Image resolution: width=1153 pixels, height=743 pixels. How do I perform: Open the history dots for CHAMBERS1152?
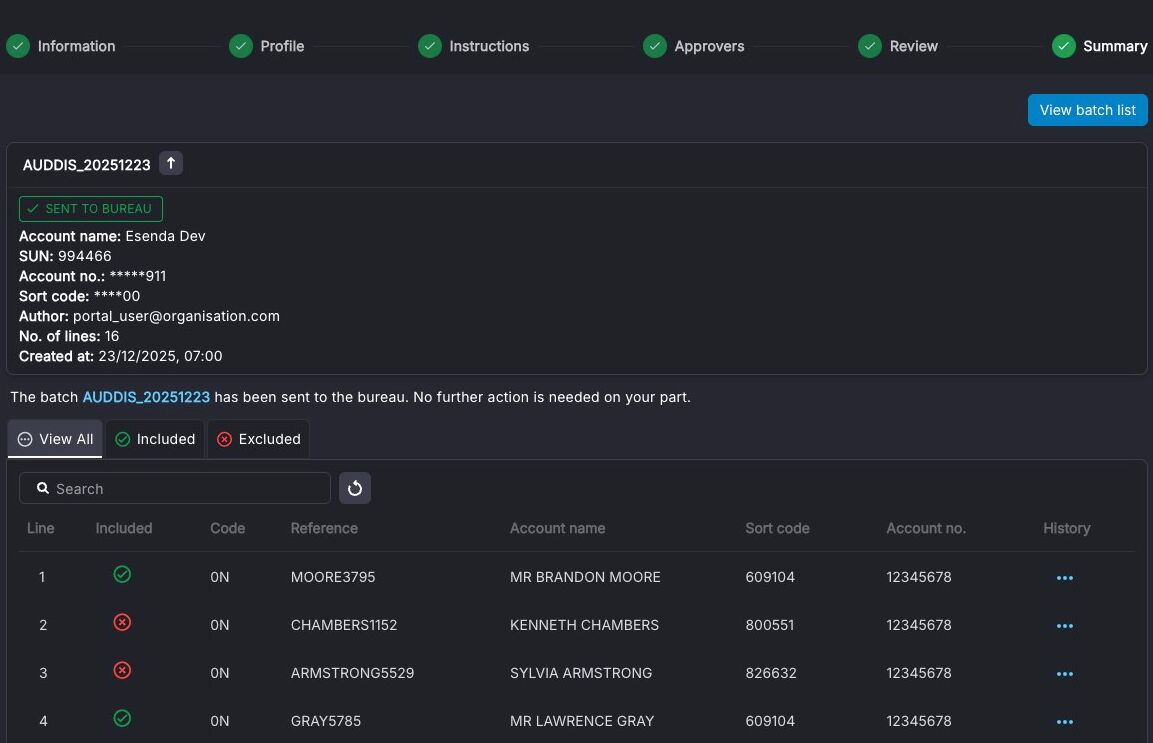pos(1064,625)
